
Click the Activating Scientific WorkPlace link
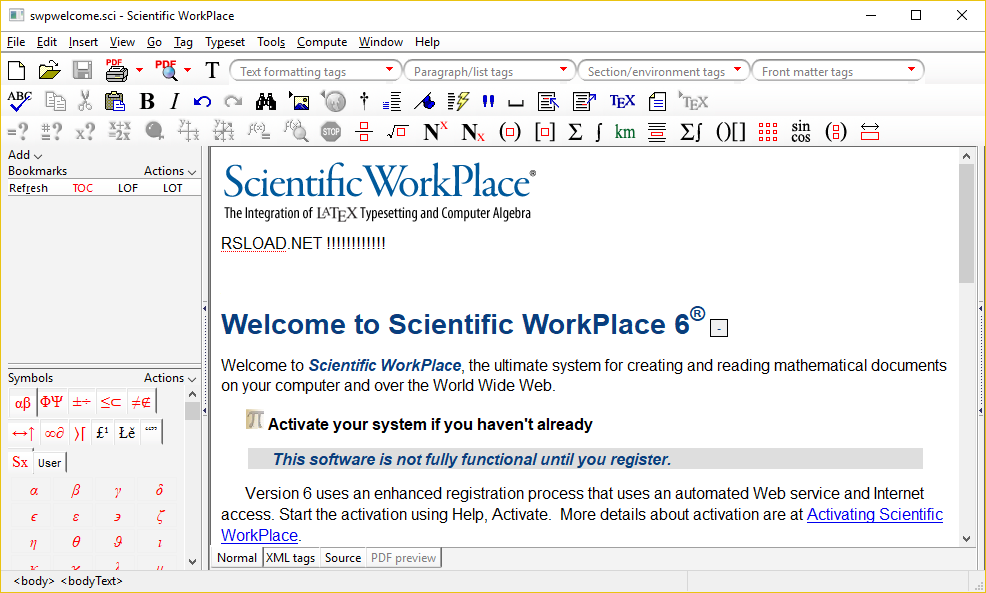[x=874, y=514]
